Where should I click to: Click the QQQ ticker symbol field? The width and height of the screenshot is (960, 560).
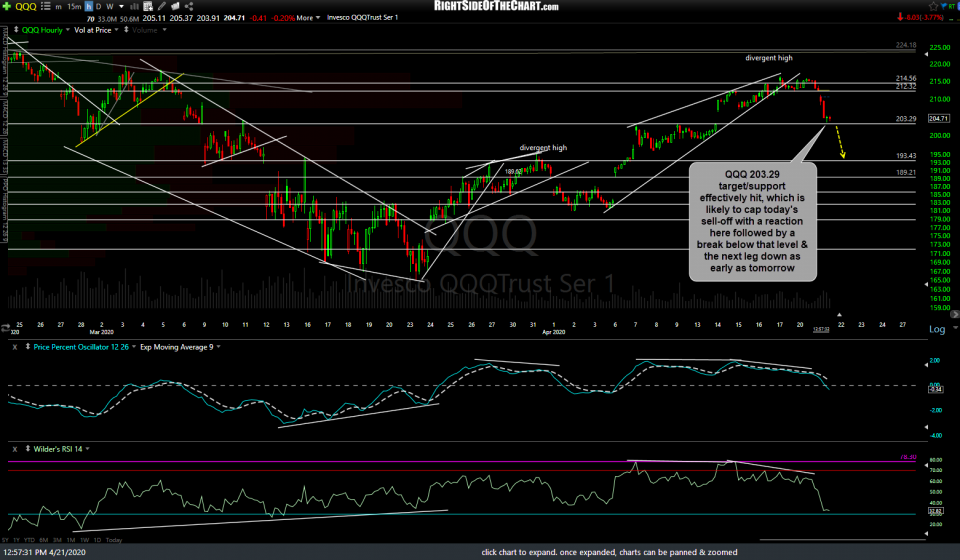[x=26, y=7]
